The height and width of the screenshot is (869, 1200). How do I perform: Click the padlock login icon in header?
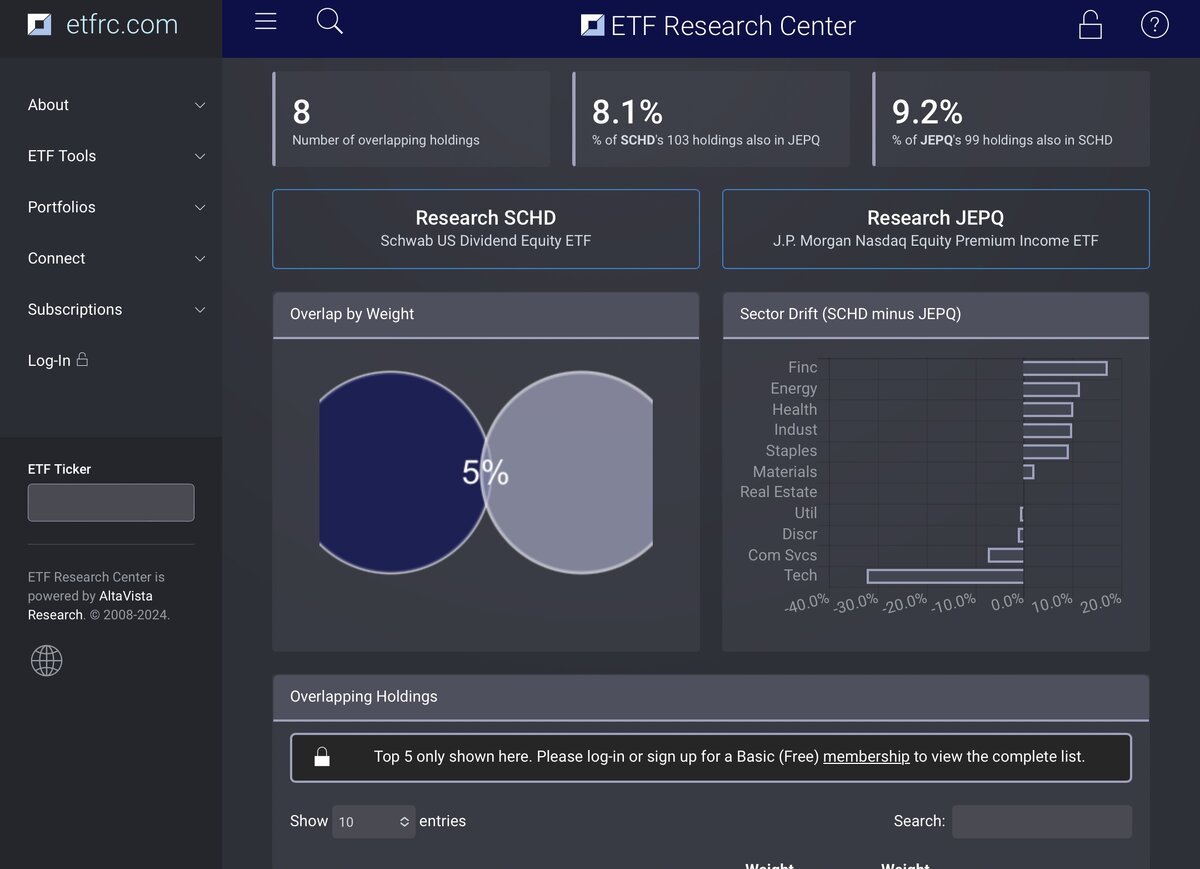coord(1090,25)
